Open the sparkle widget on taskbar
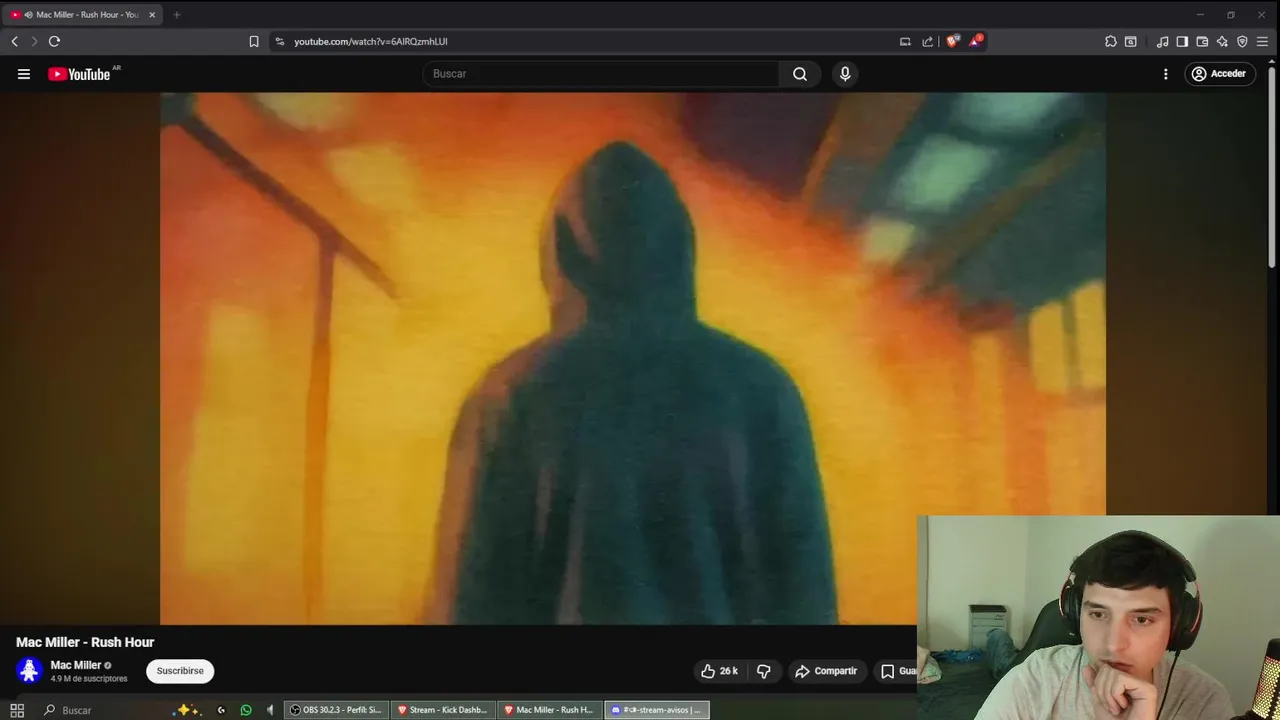This screenshot has width=1280, height=720. click(x=188, y=710)
